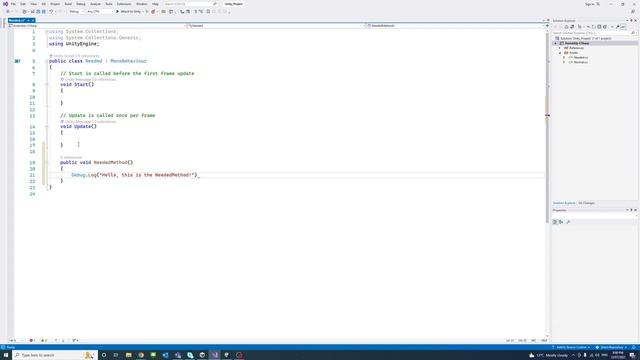
Task: Switch to the Solution Explorer bottom tab
Action: click(564, 203)
